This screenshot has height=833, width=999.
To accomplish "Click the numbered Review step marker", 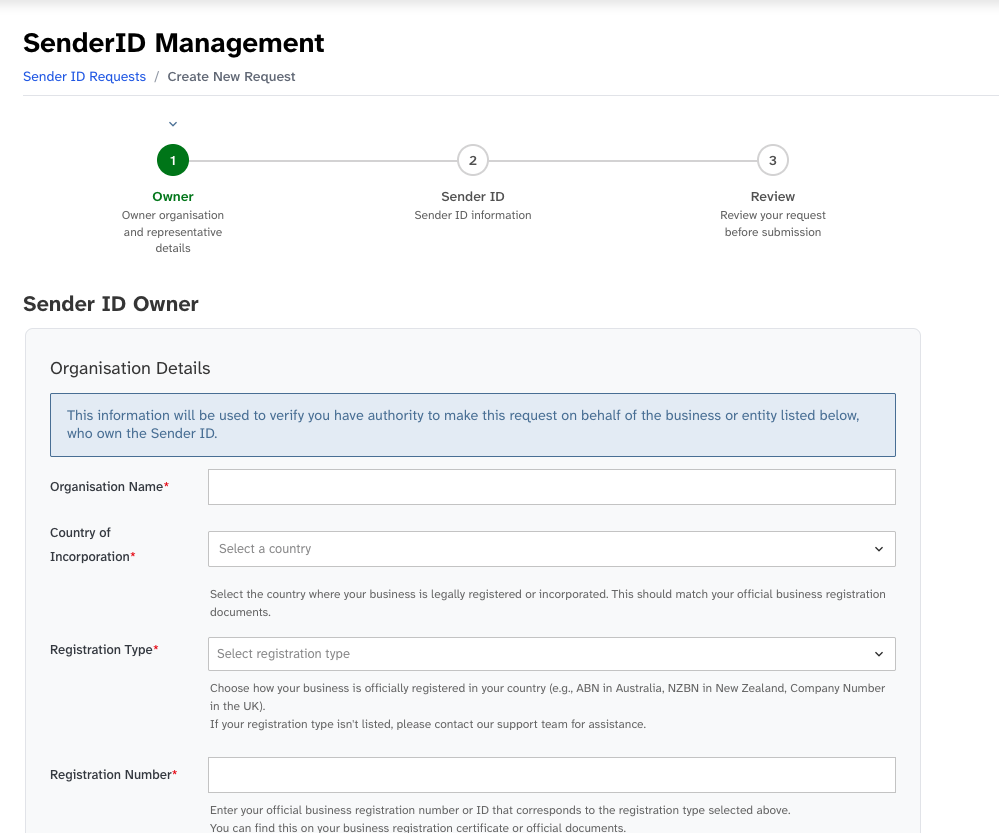I will 772,160.
